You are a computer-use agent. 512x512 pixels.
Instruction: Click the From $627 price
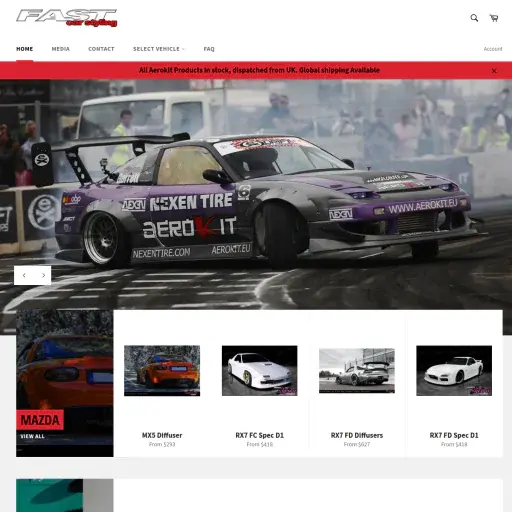point(357,444)
